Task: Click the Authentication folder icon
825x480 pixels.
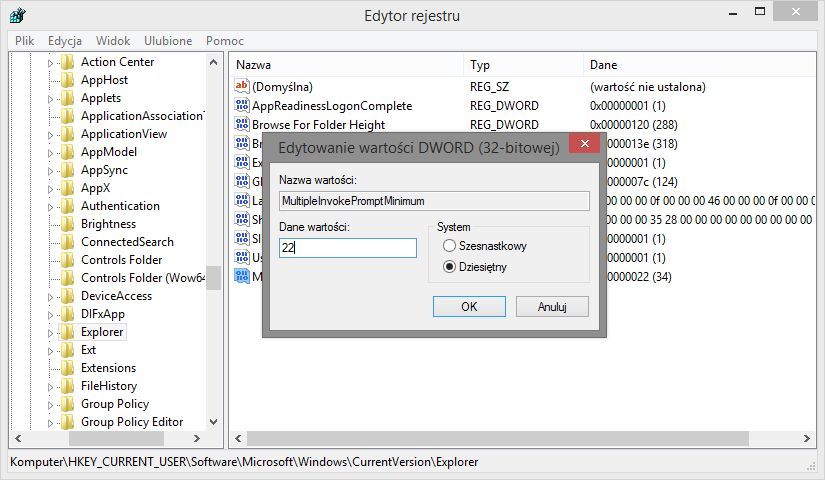Action: click(x=67, y=206)
